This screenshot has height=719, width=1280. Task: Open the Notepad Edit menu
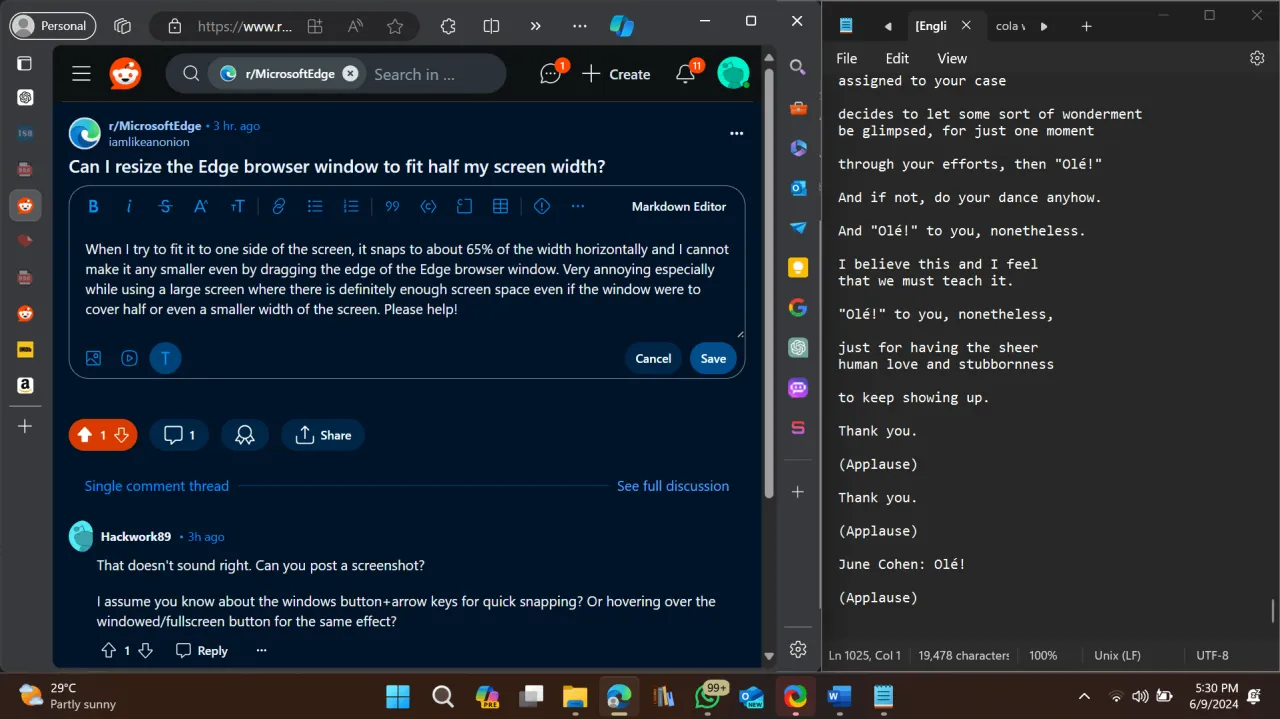pyautogui.click(x=897, y=58)
